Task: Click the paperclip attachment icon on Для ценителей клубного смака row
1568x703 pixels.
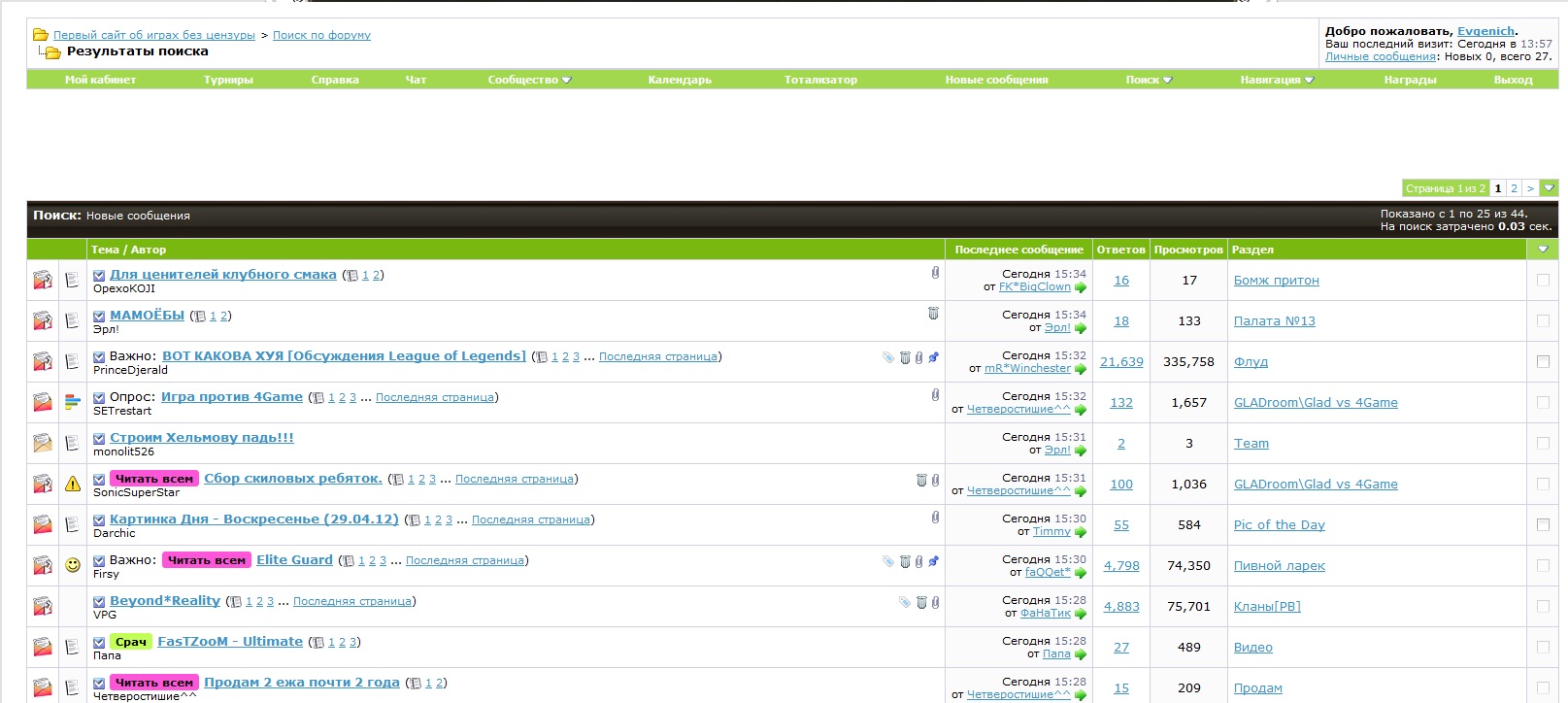Action: 935,273
